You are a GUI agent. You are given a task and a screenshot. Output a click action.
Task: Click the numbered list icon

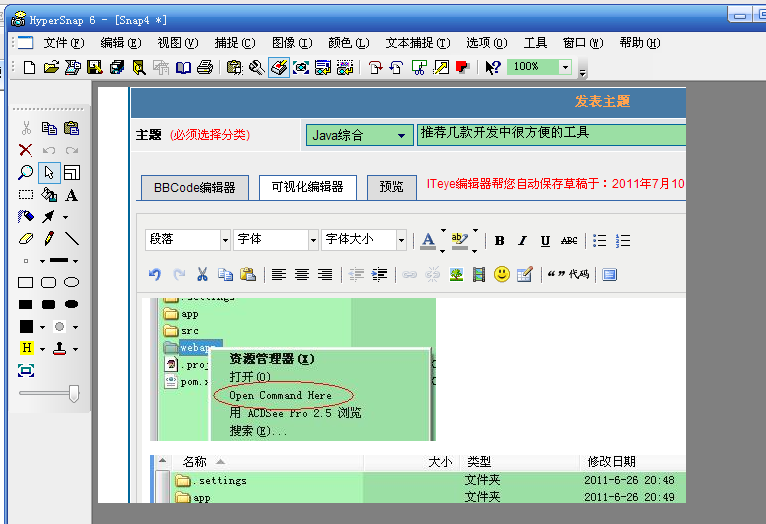click(x=623, y=241)
